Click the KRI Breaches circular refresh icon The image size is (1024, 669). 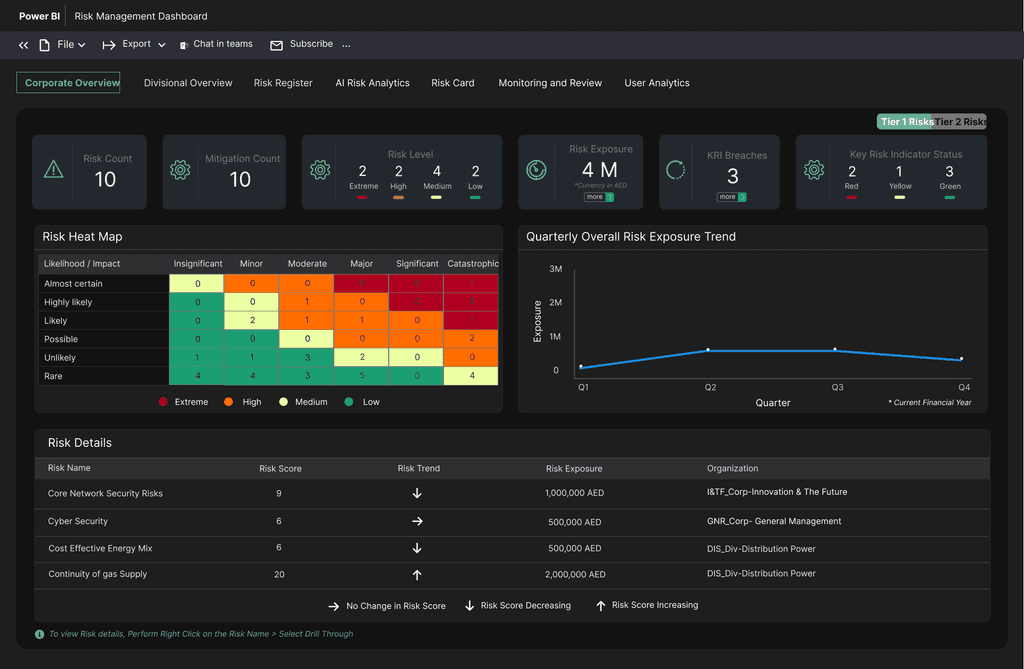coord(676,170)
